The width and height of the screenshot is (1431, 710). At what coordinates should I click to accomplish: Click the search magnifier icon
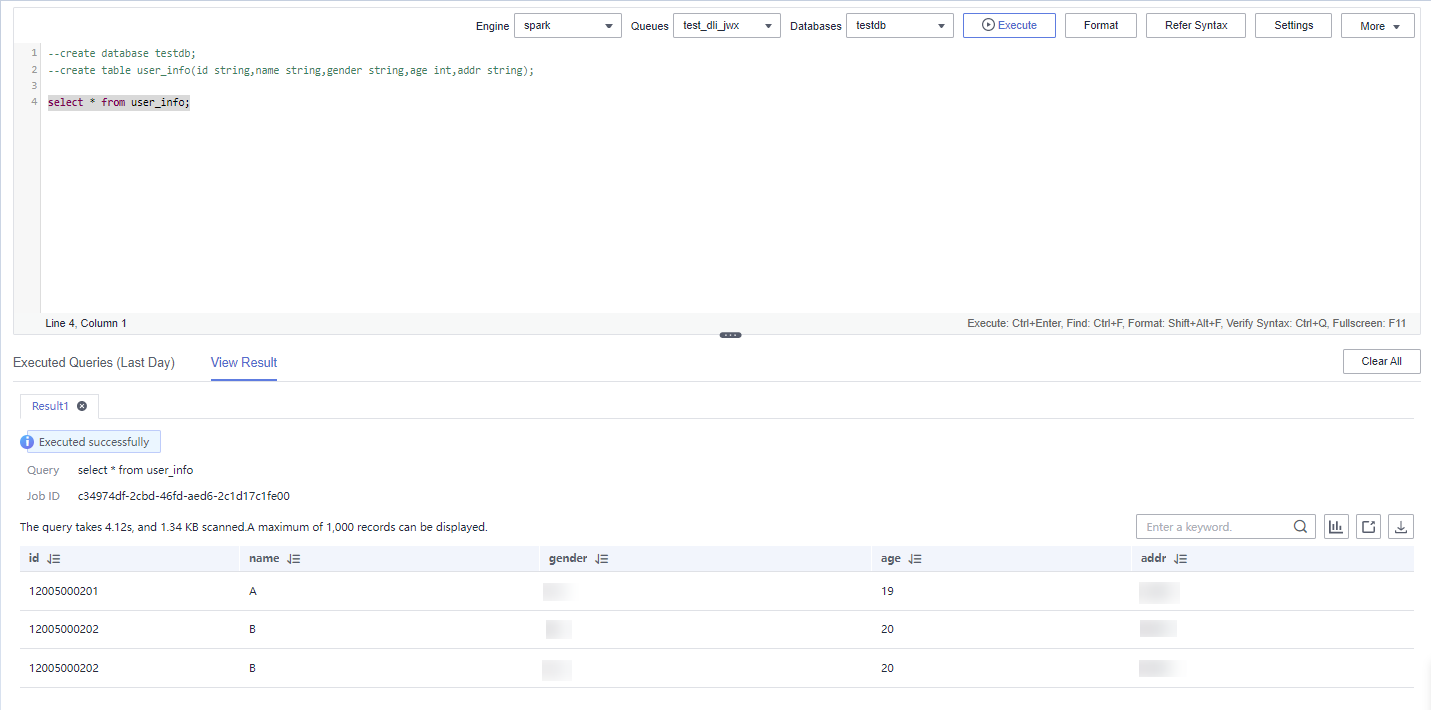click(x=1300, y=527)
